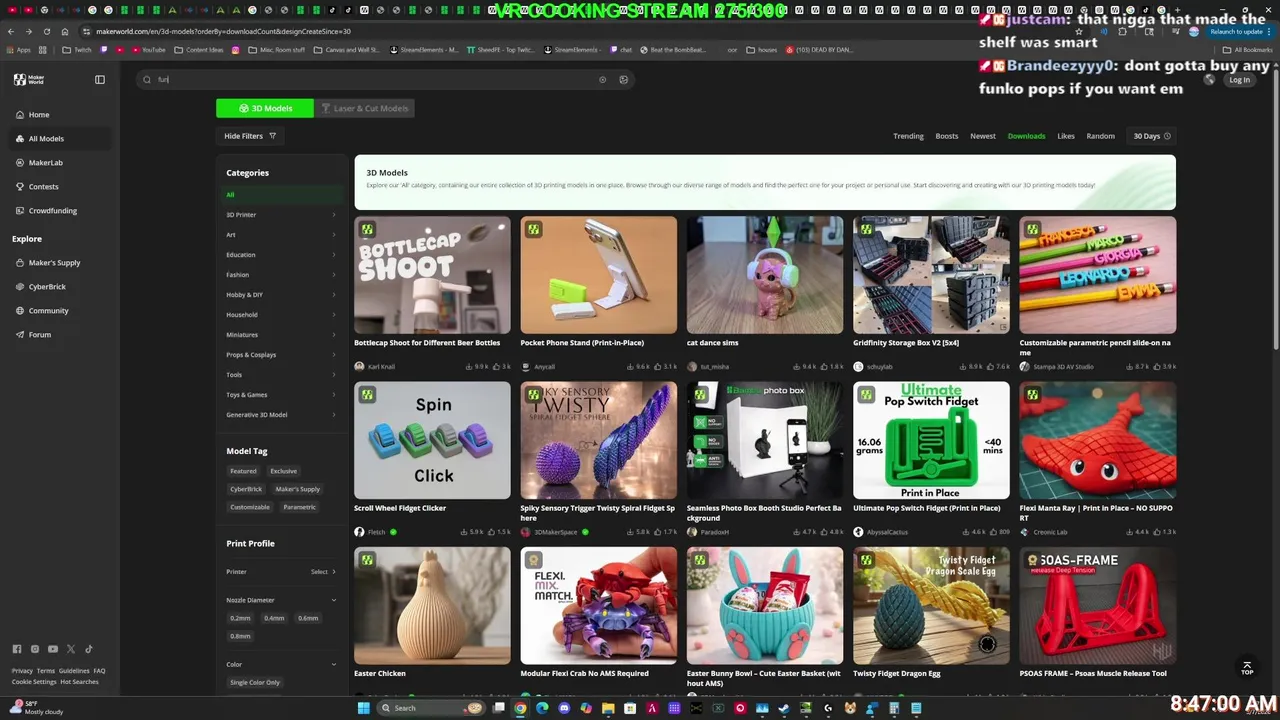Select 0.8mm nozzle diameter
Screen dimensions: 1280x720
point(240,636)
